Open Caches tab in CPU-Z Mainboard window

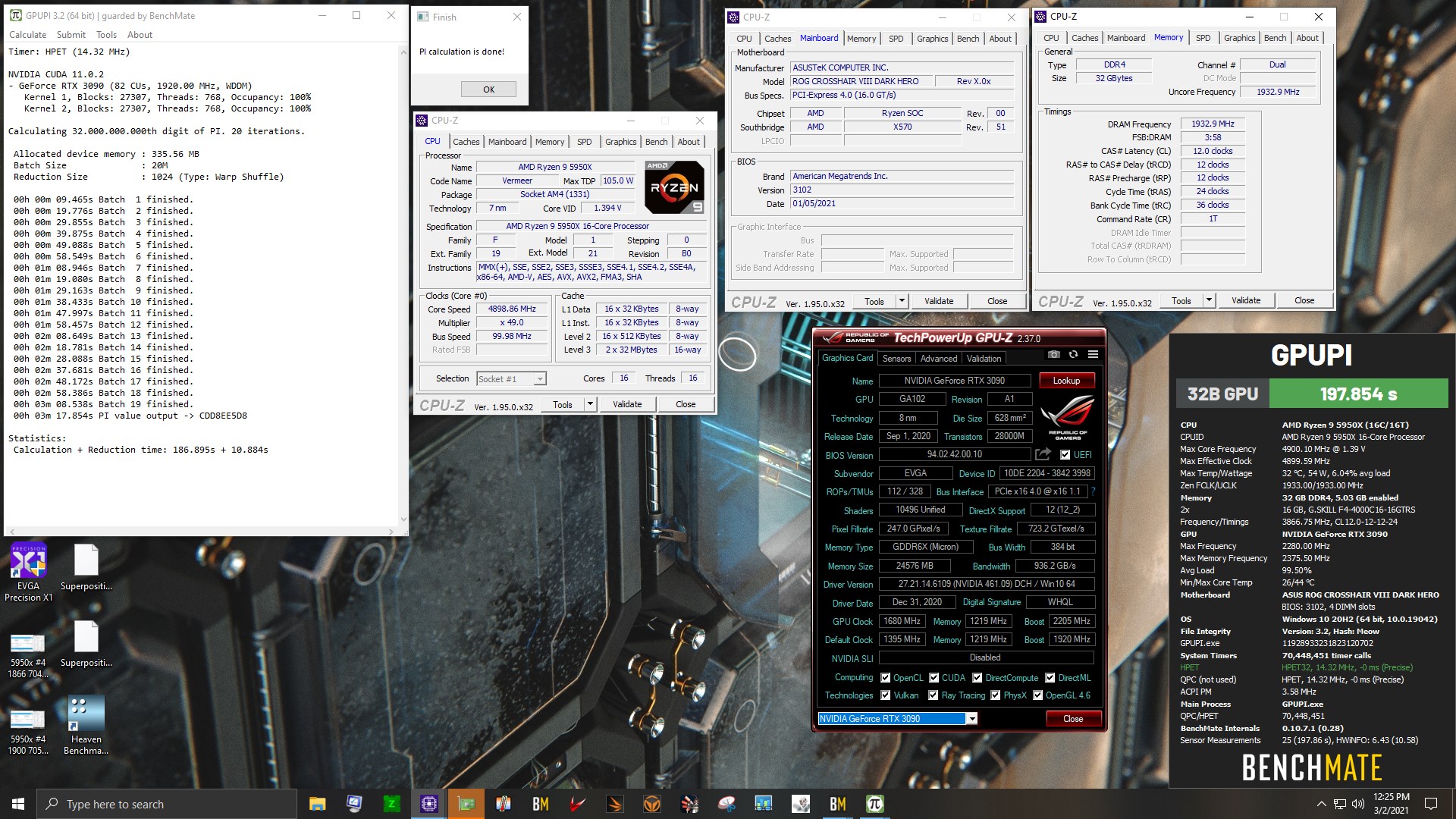(x=777, y=39)
